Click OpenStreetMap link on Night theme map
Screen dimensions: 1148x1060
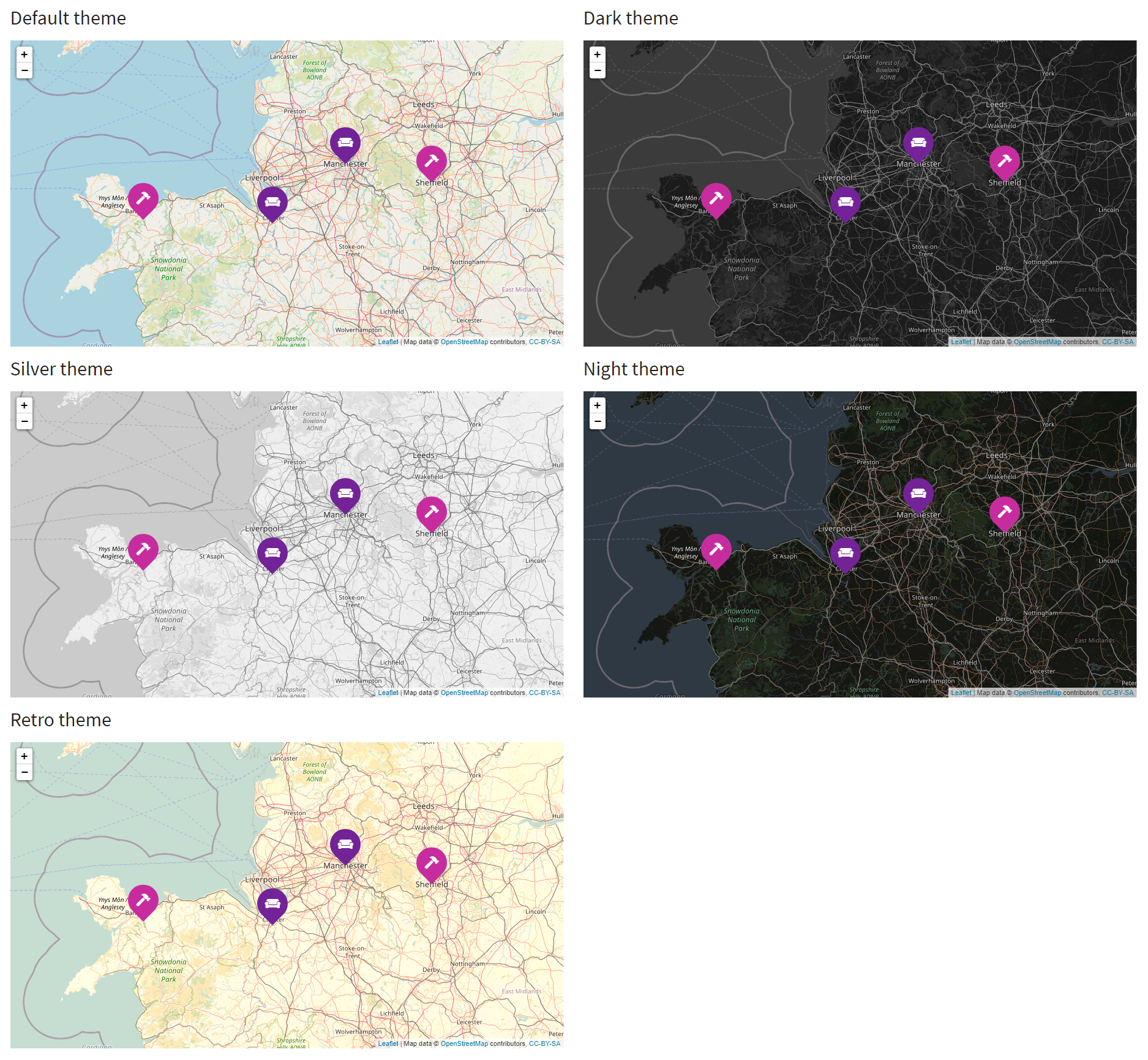pos(1037,693)
